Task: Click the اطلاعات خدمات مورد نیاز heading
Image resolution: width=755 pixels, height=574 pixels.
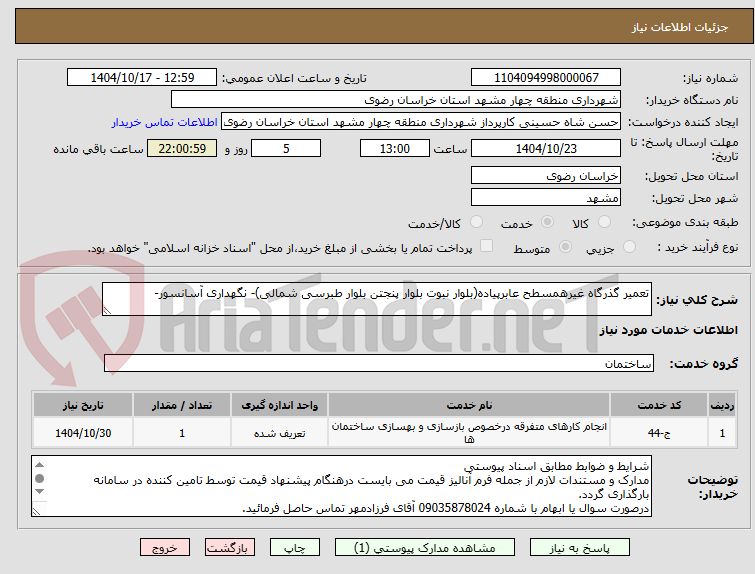Action: (668, 330)
